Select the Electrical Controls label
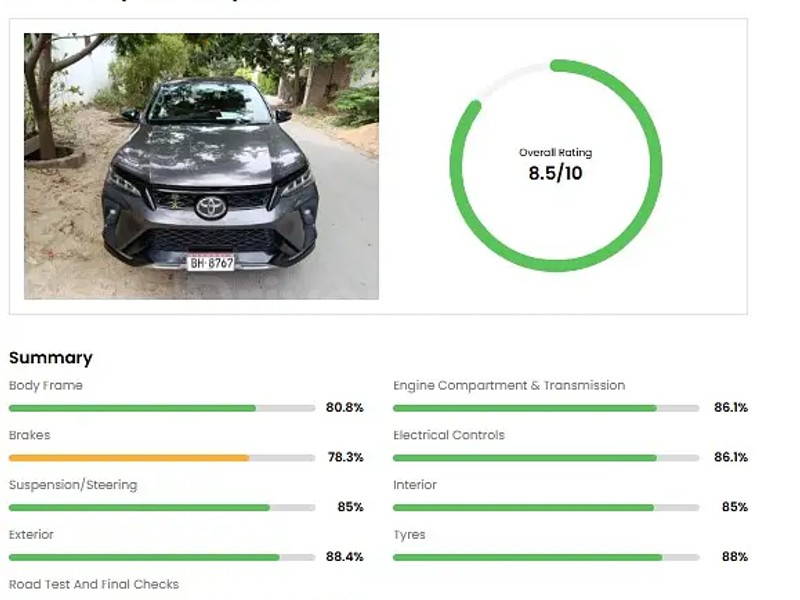The image size is (800, 600). click(x=449, y=436)
